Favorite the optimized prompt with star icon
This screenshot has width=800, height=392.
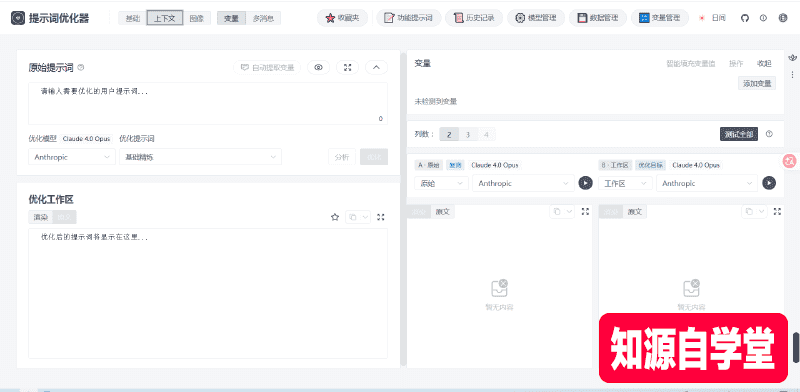tap(335, 217)
